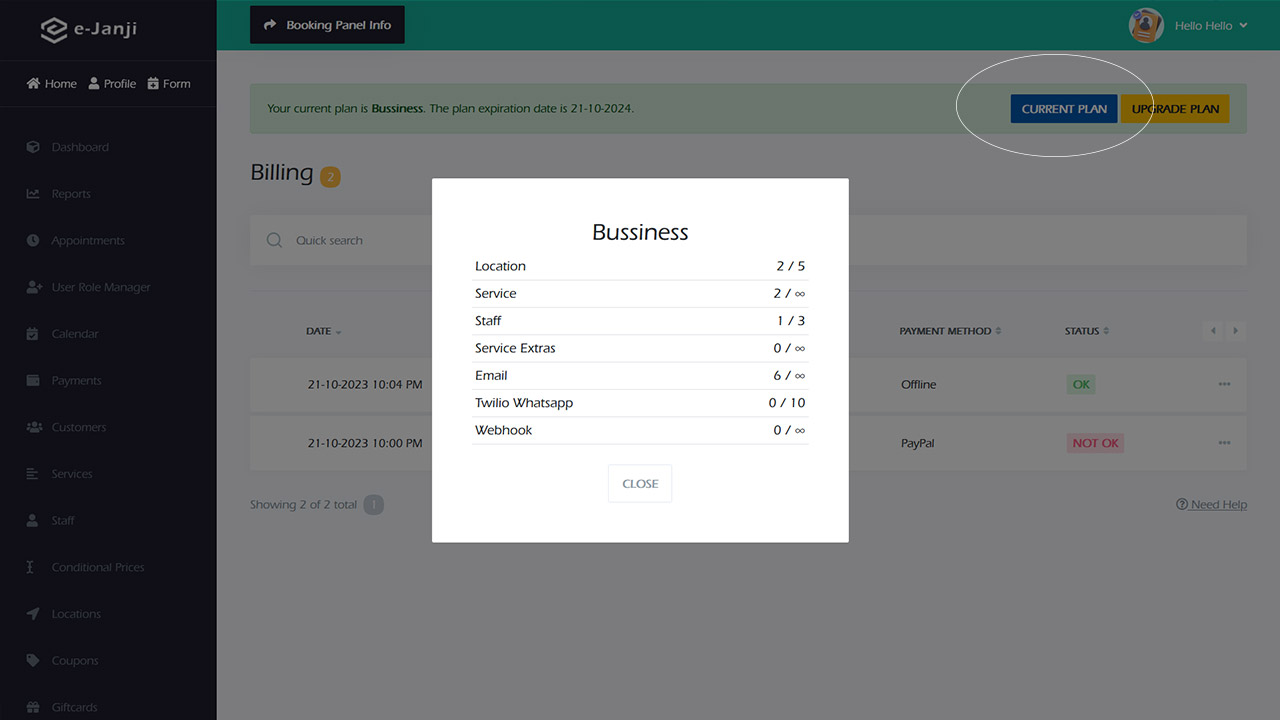Open three-dot menu for PayPal row
This screenshot has width=1280, height=720.
click(1224, 443)
